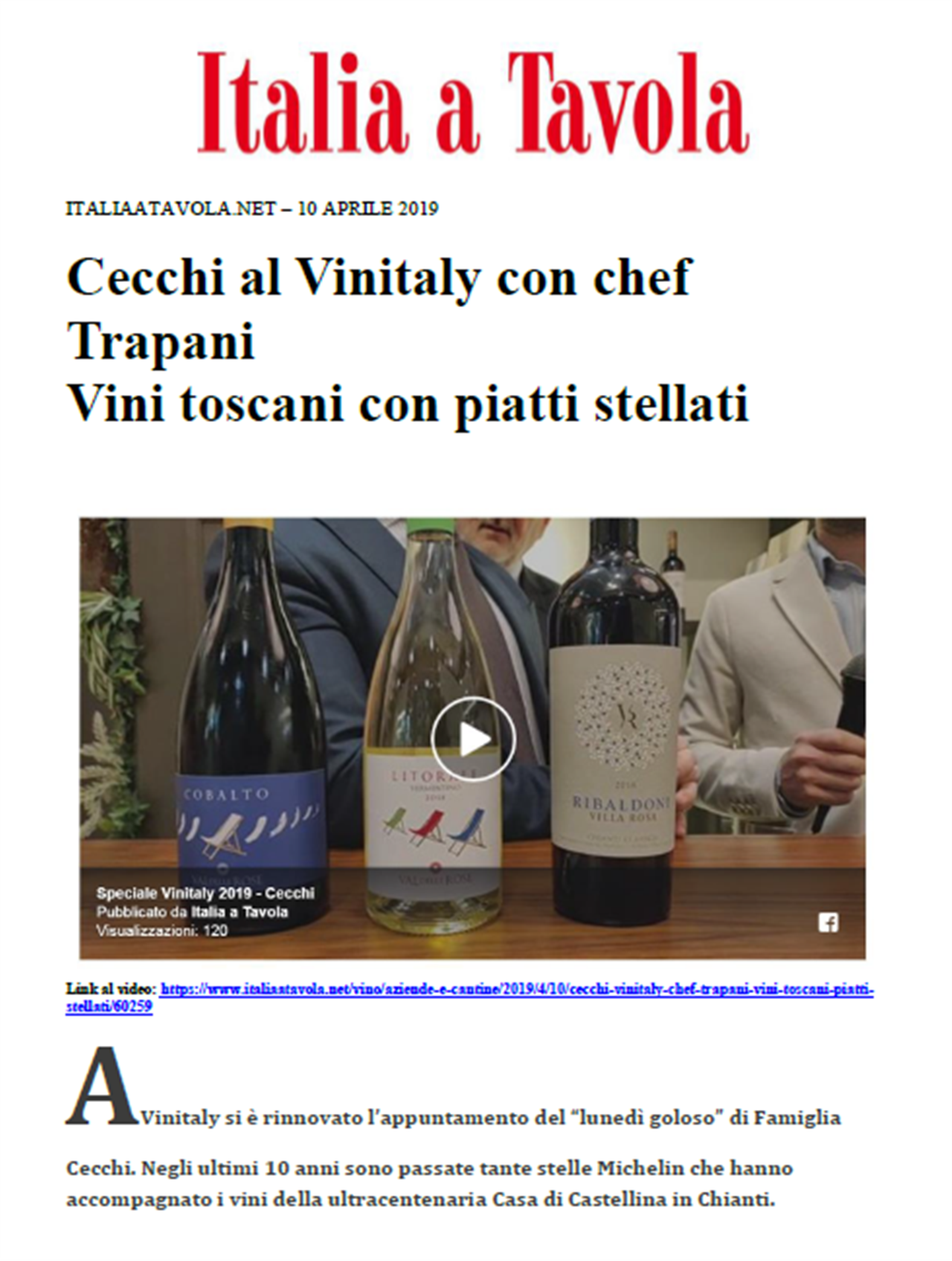Image resolution: width=952 pixels, height=1261 pixels.
Task: Play the Speciale Vinitaly 2019 video
Action: pyautogui.click(x=473, y=739)
